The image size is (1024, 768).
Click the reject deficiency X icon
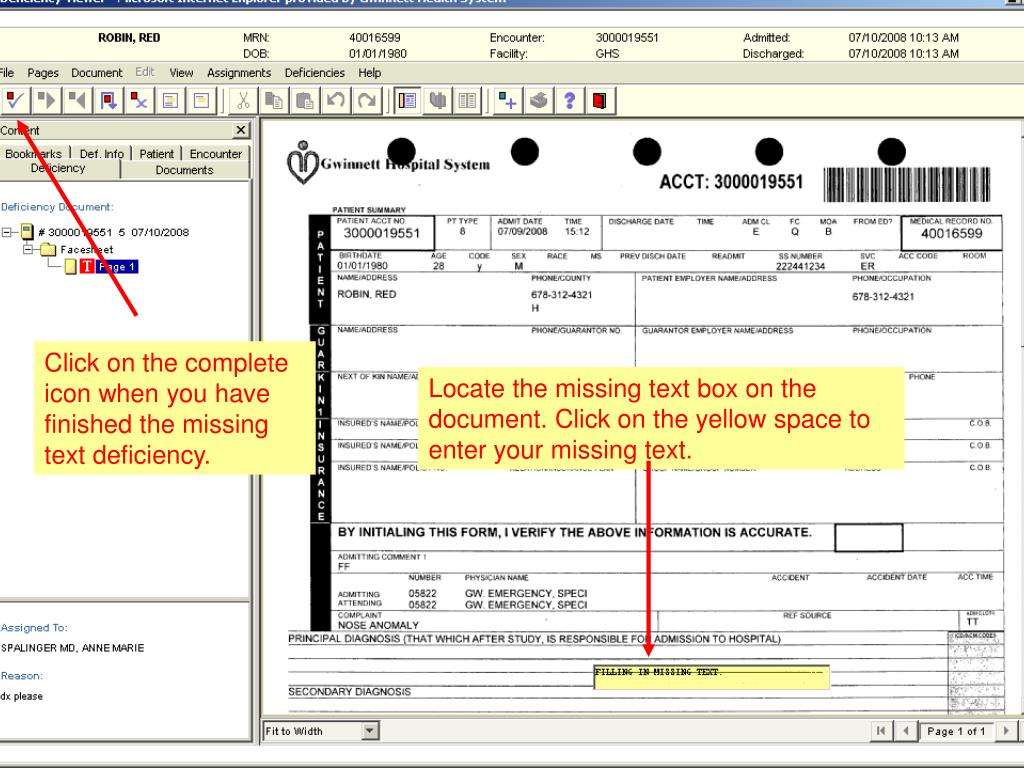(x=138, y=101)
